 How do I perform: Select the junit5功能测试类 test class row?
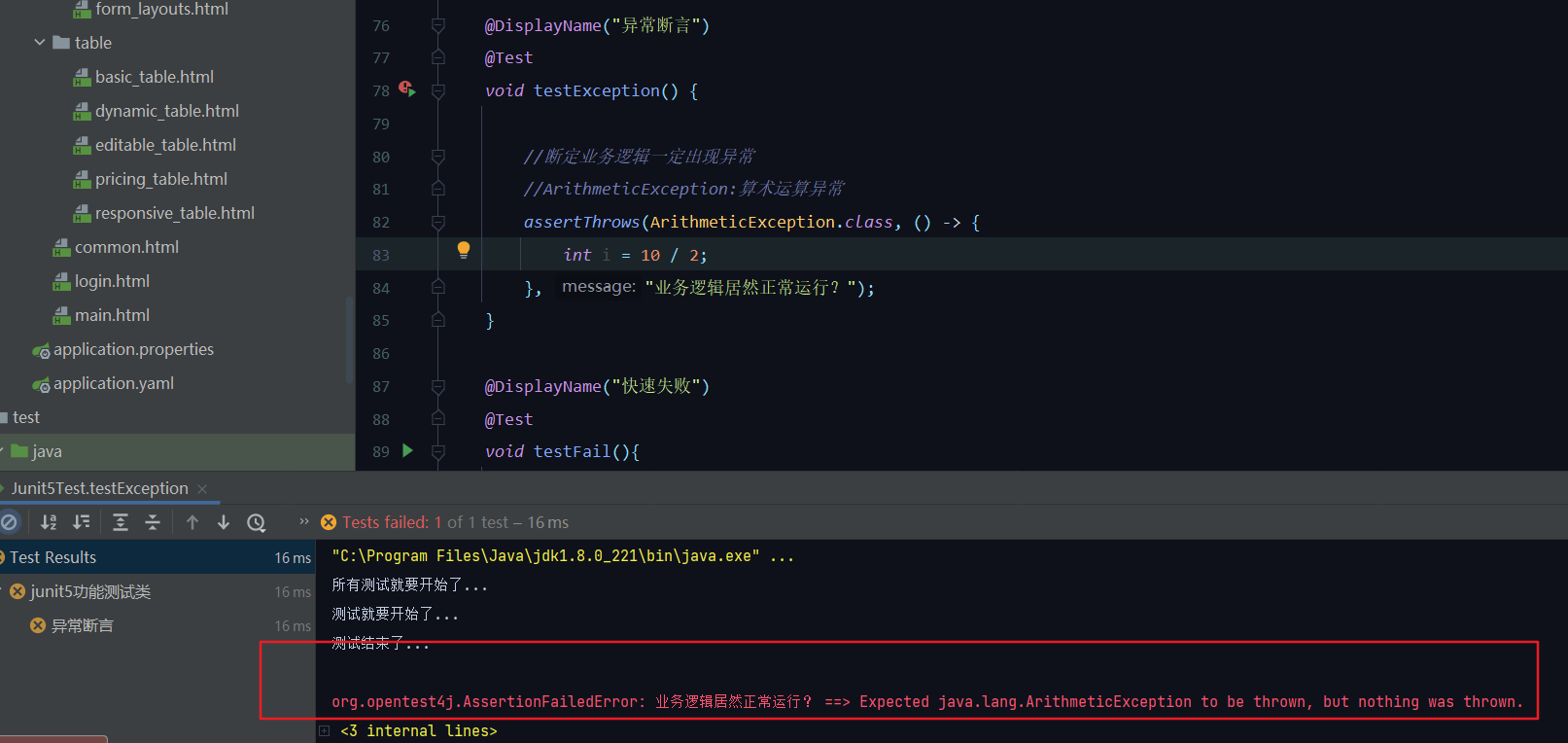[157, 591]
